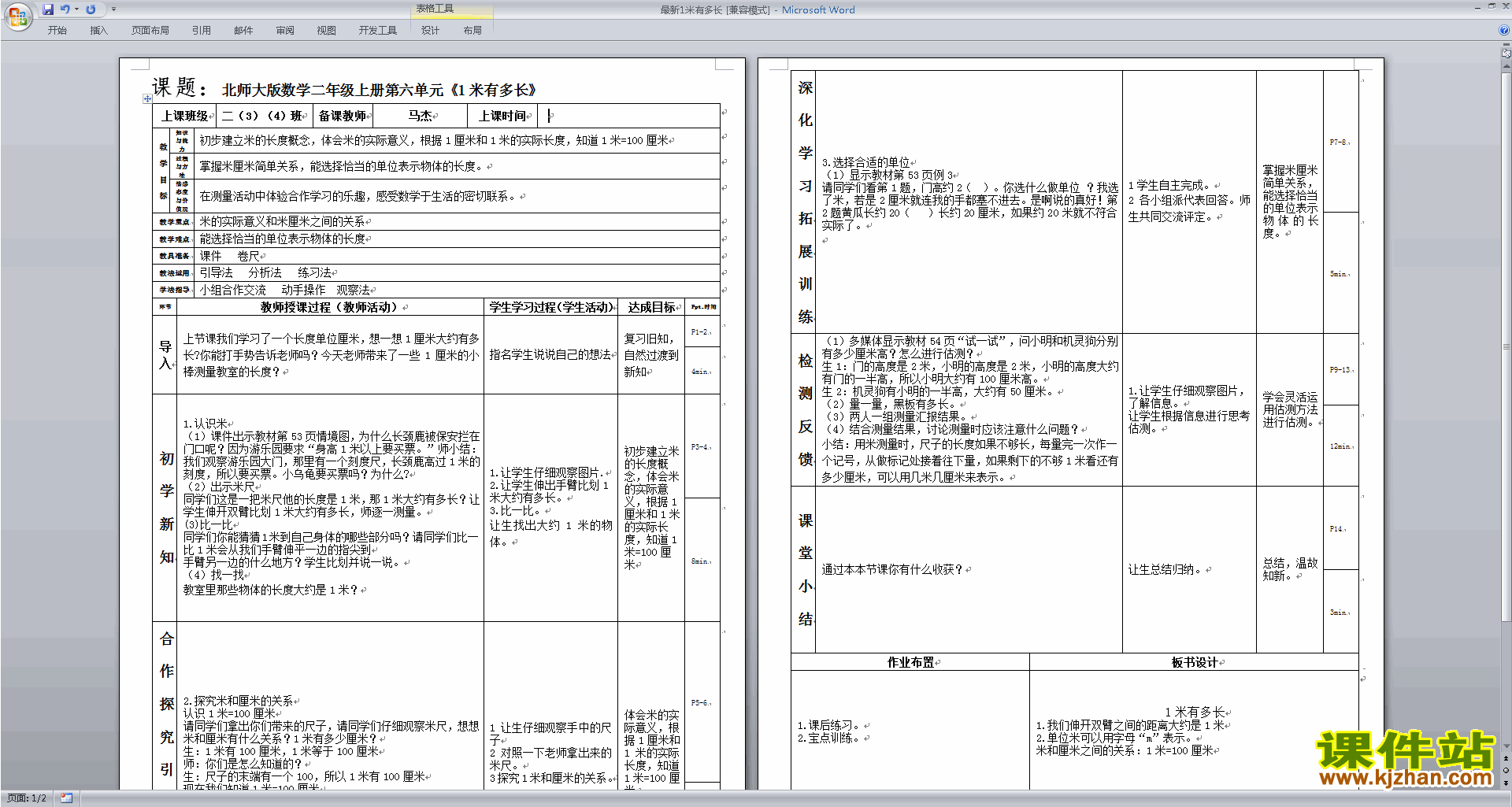Click the 能选择恰当的单位表示物体的长度 row
Viewport: 1512px width, 807px height.
point(282,239)
